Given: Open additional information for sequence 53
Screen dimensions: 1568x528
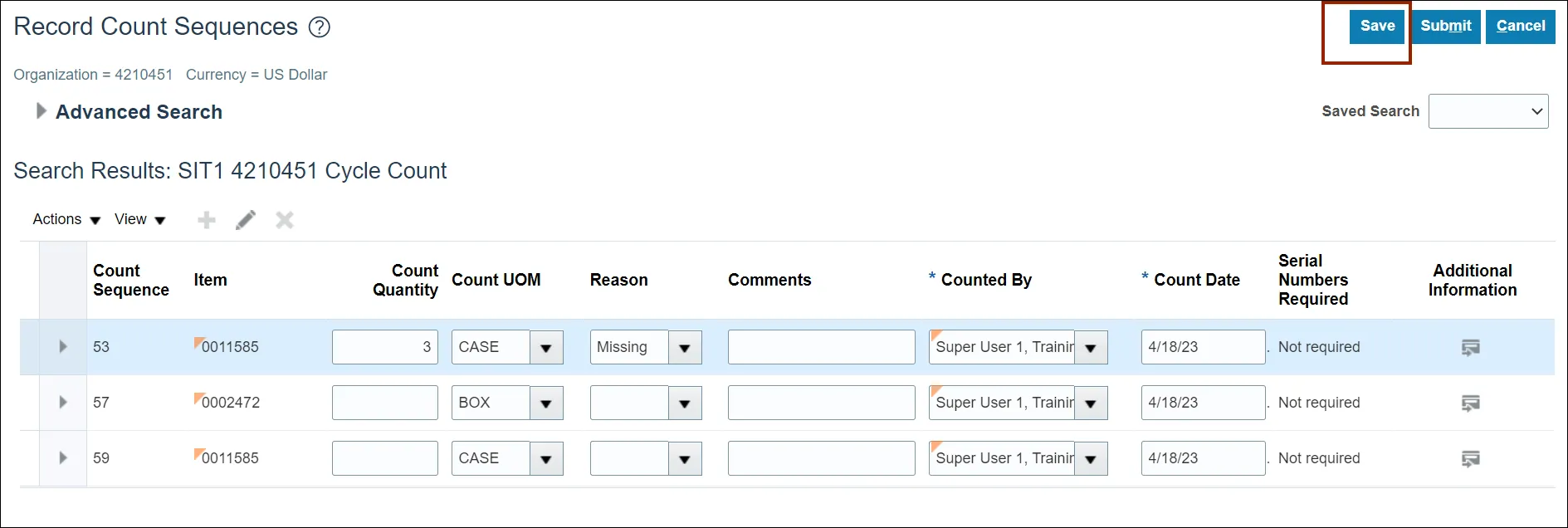Looking at the screenshot, I should click(x=1471, y=347).
